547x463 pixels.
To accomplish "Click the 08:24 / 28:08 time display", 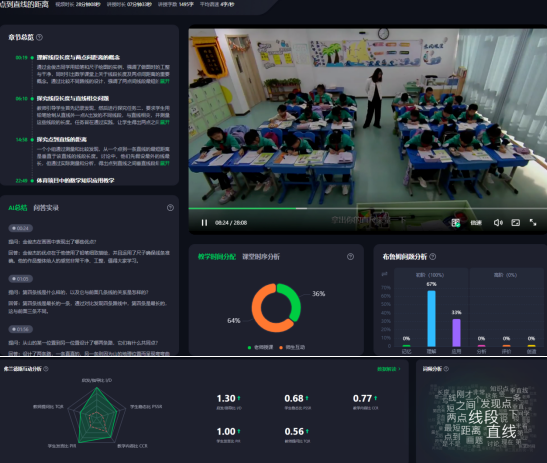I will pos(231,223).
